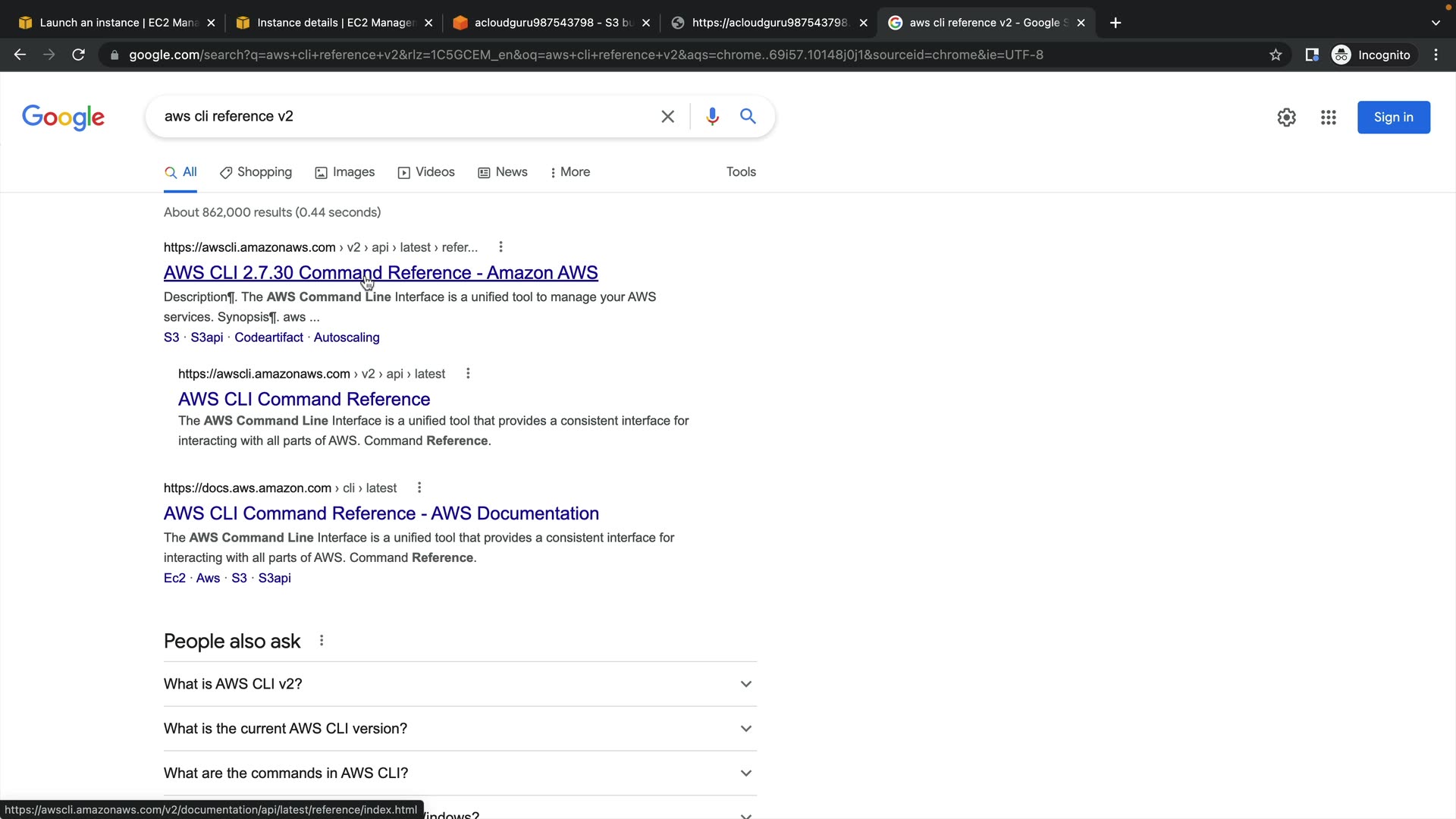
Task: Click into the Google search box
Action: tap(402, 116)
